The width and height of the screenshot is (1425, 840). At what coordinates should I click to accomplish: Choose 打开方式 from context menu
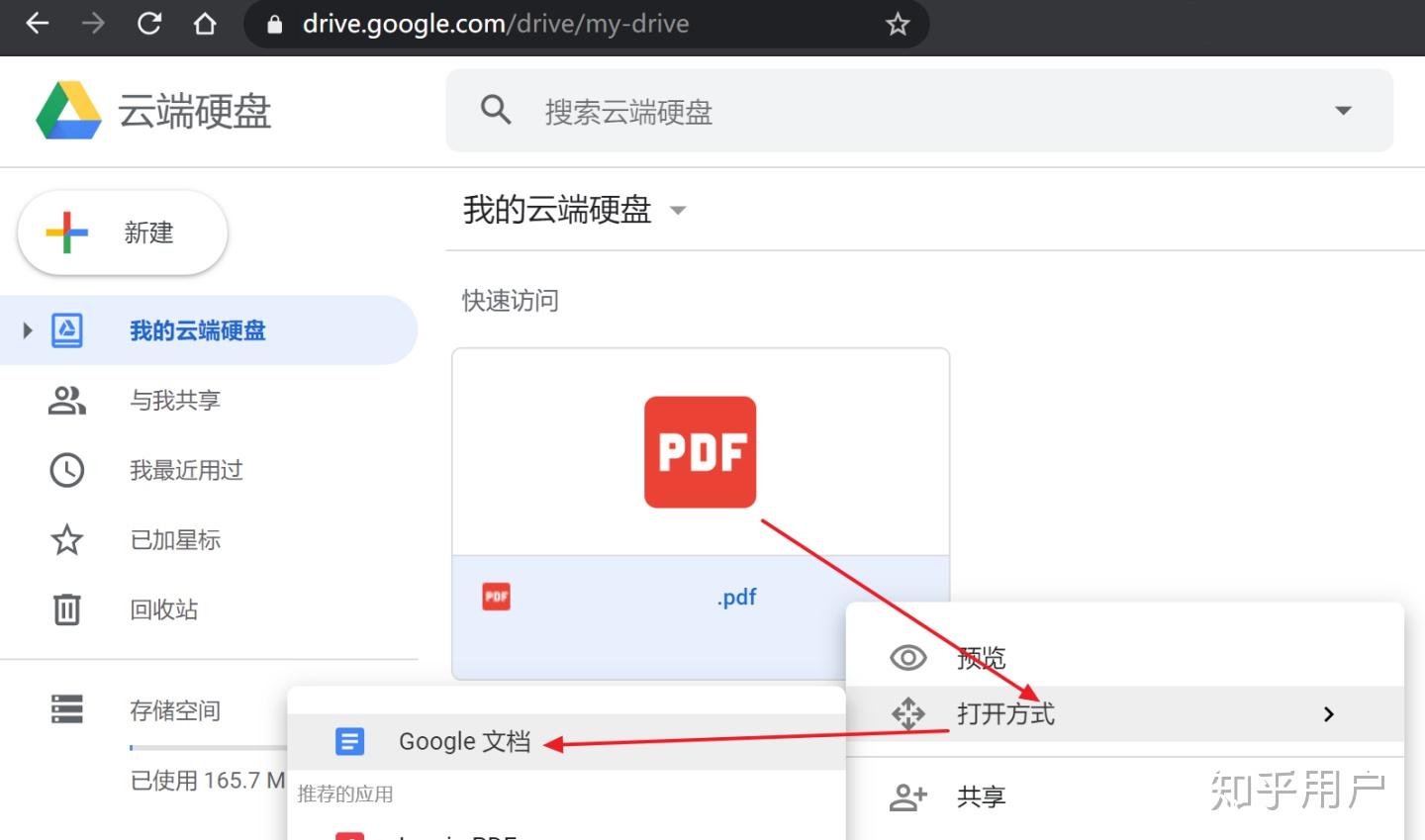[x=1125, y=713]
